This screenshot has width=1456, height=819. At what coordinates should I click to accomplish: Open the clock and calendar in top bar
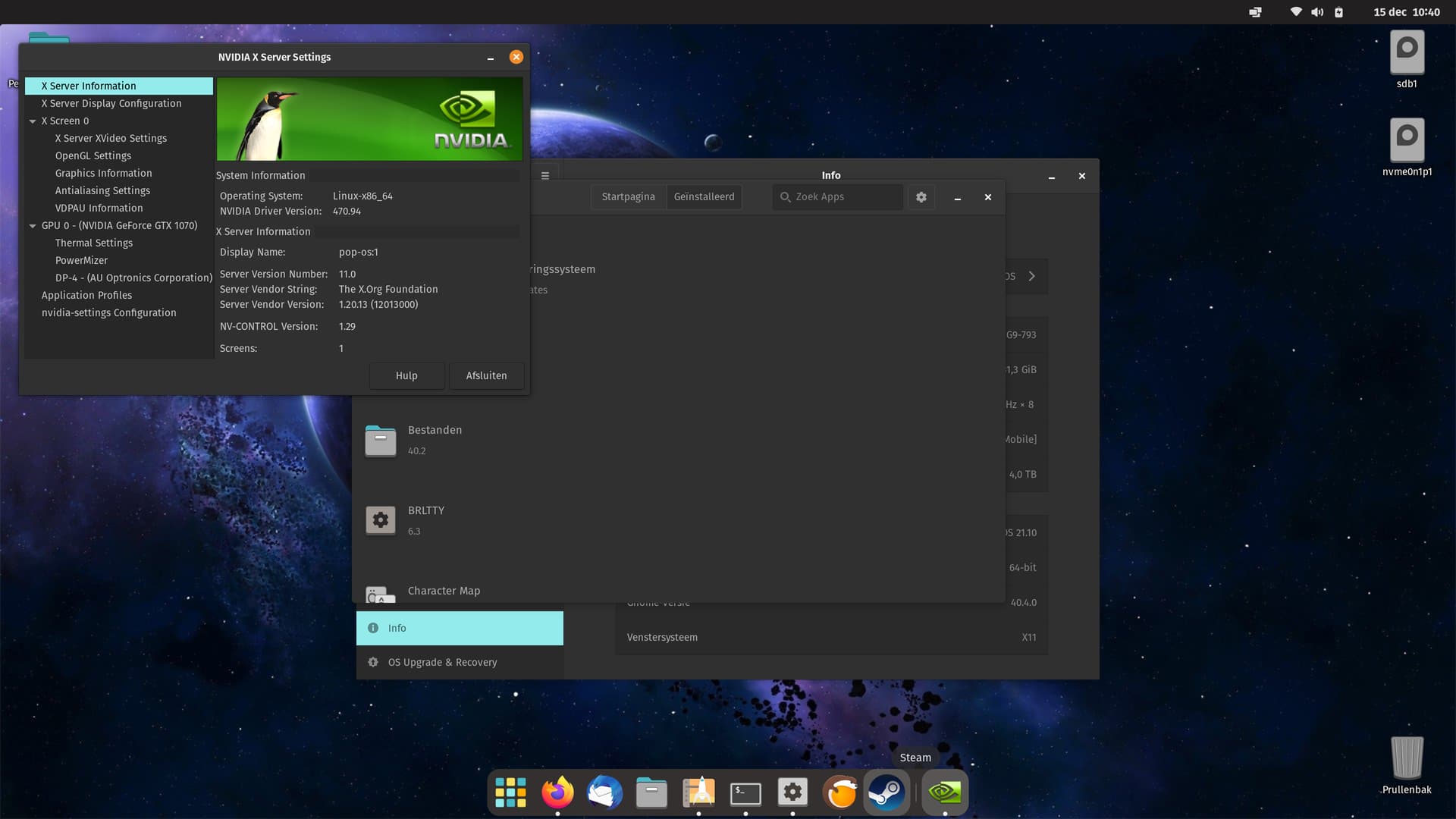pyautogui.click(x=1406, y=12)
